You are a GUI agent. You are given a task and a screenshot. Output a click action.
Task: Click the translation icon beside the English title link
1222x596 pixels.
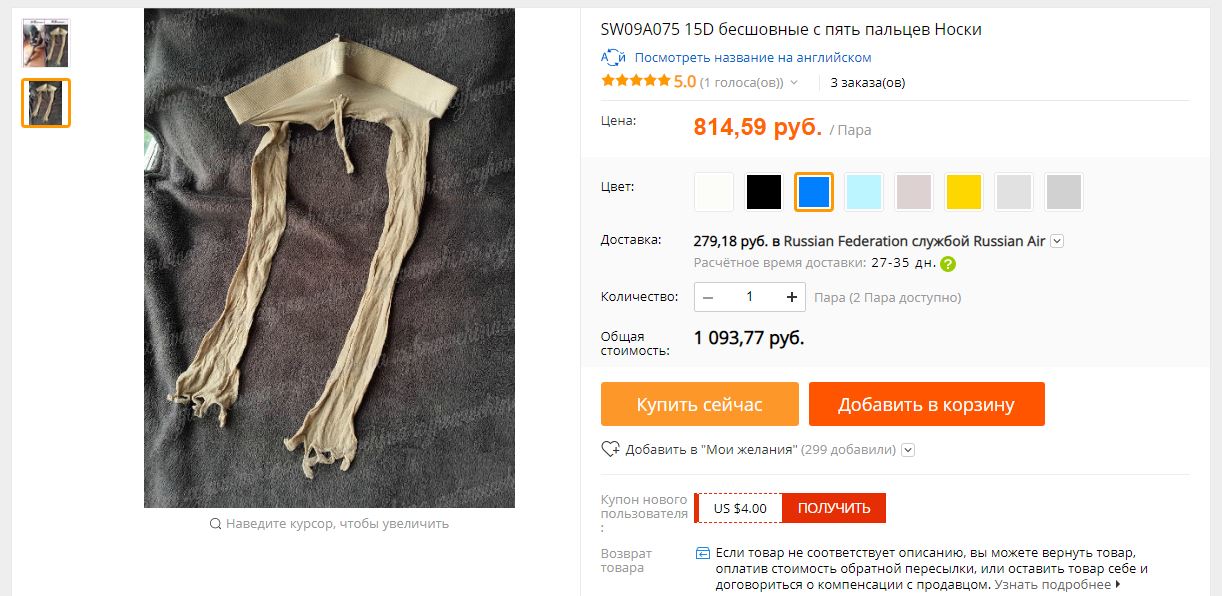(x=613, y=57)
